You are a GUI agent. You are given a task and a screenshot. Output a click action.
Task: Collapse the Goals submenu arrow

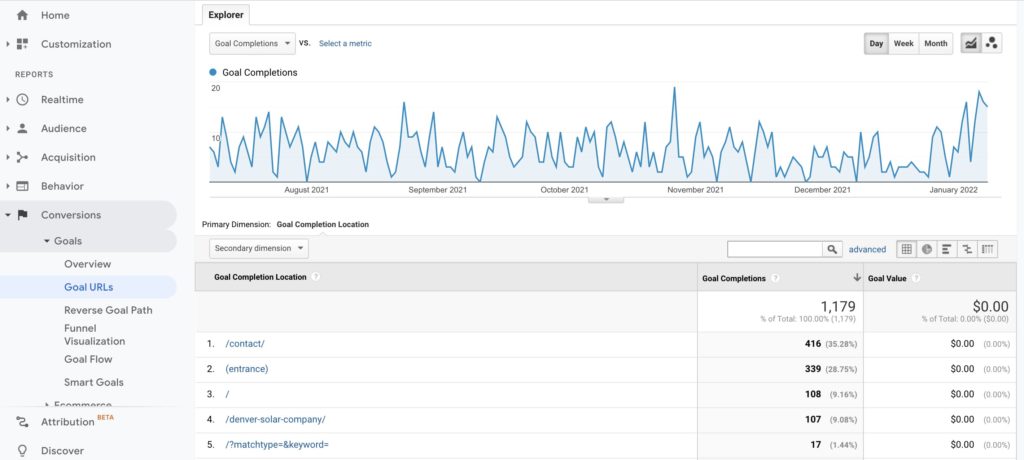click(47, 241)
